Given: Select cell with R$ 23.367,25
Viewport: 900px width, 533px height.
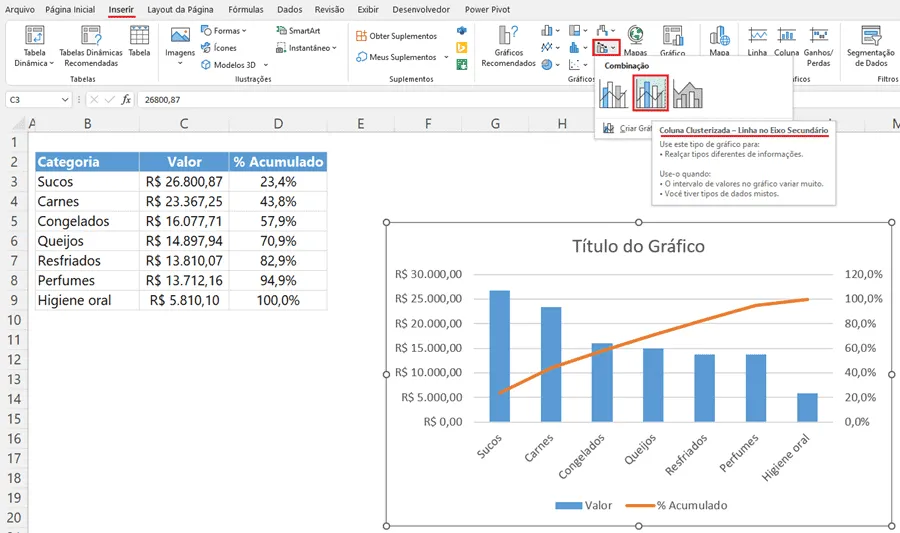Looking at the screenshot, I should click(x=184, y=201).
